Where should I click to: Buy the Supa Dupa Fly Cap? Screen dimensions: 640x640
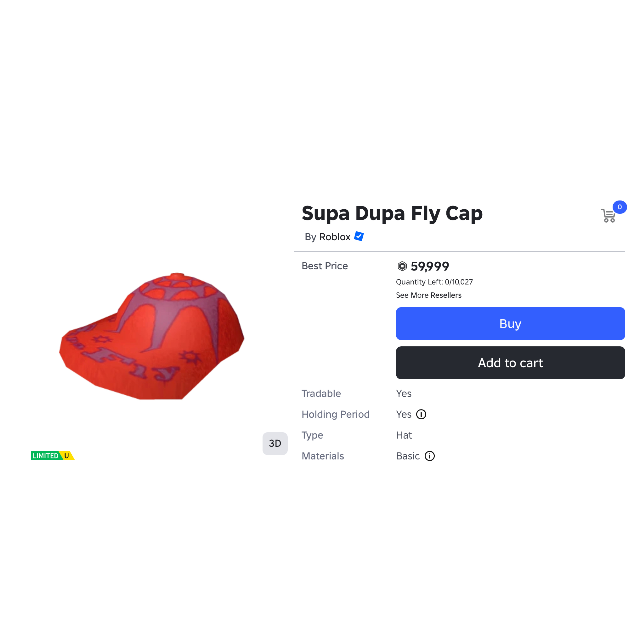[510, 323]
